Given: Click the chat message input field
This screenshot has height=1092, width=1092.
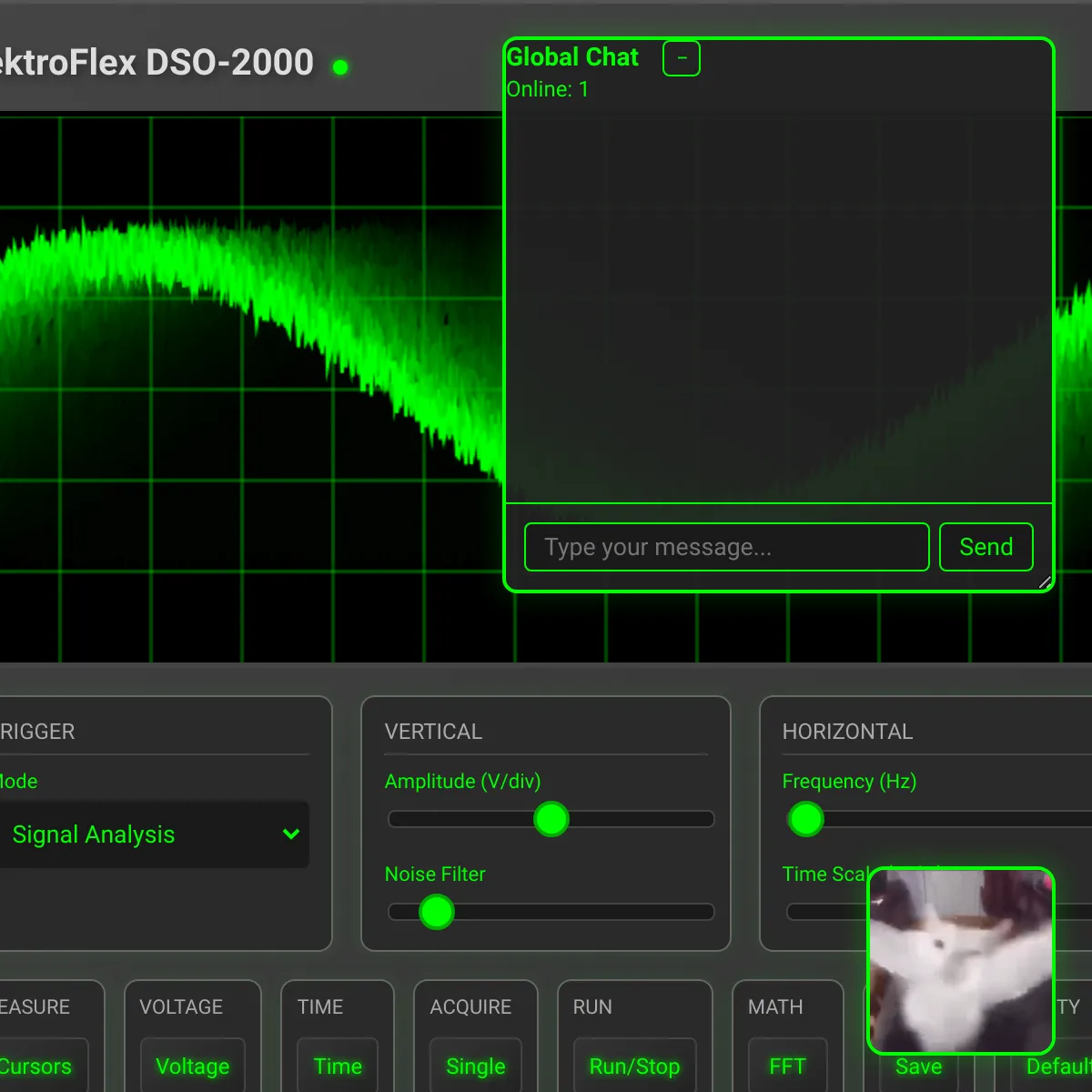Looking at the screenshot, I should point(726,547).
